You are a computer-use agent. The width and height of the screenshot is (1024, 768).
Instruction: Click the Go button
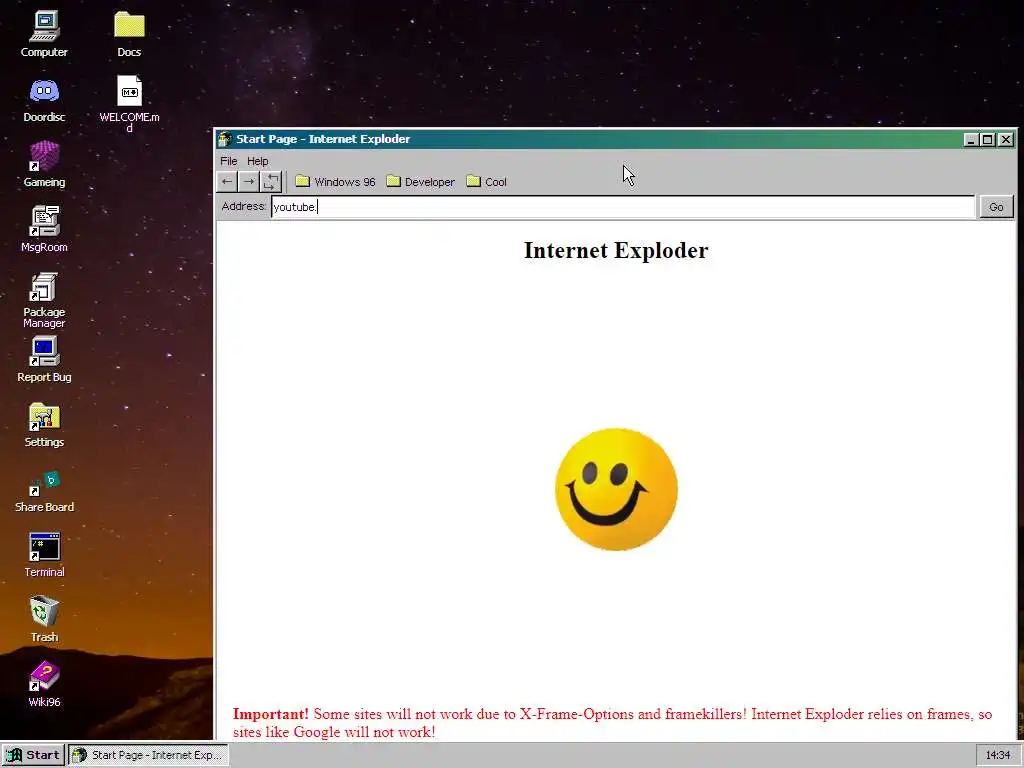[x=996, y=207]
